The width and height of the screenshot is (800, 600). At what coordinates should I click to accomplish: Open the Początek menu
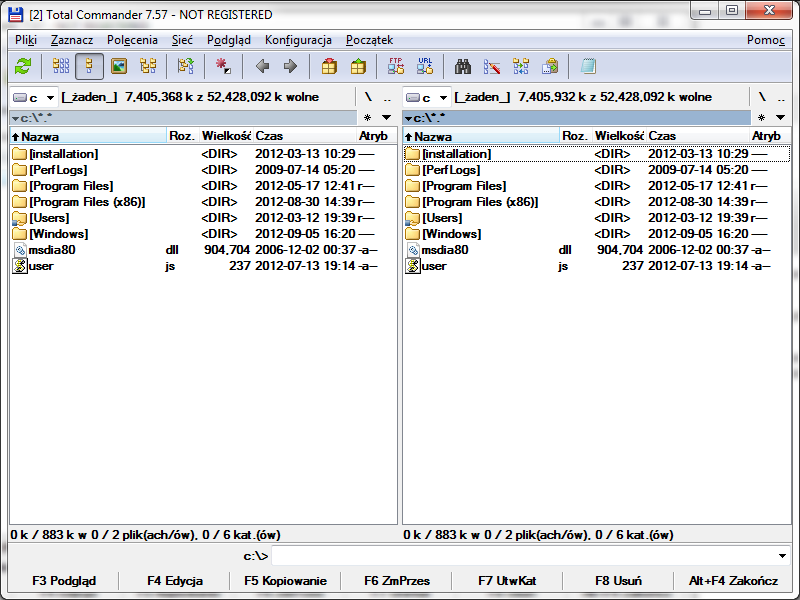point(369,40)
